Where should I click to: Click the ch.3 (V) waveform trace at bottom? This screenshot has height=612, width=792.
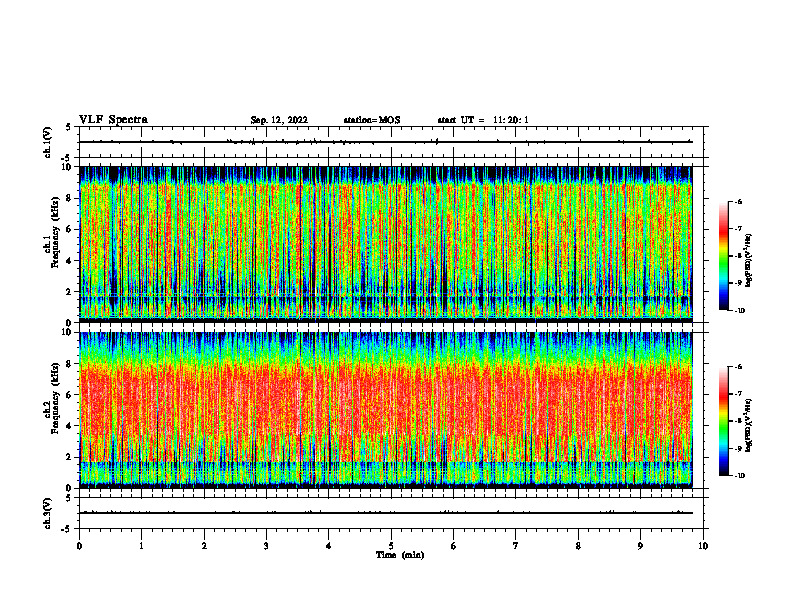[x=386, y=513]
